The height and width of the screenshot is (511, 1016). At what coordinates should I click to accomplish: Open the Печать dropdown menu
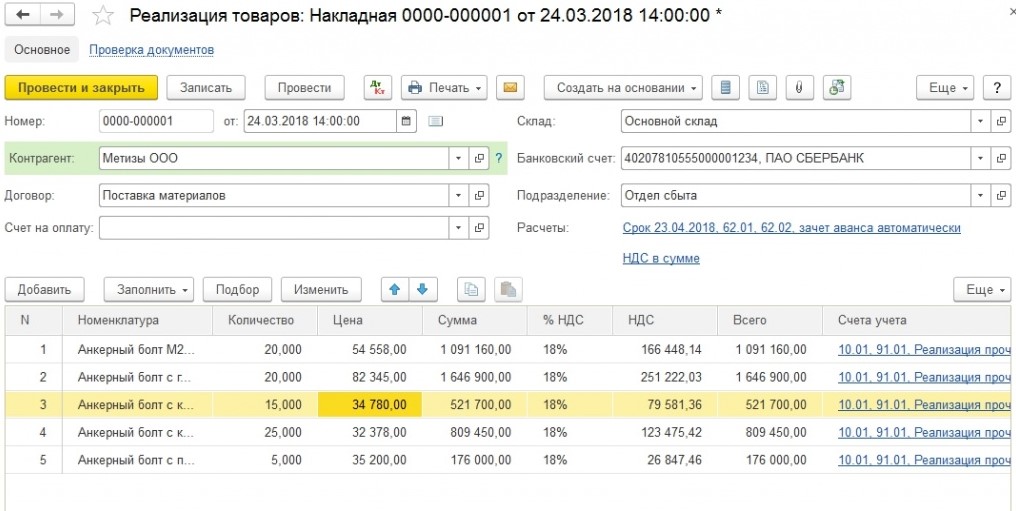click(x=444, y=88)
